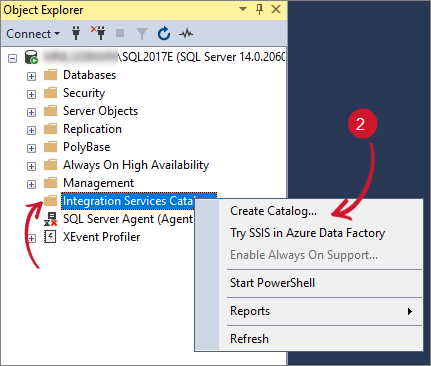Select the Always On High Availability label
Screen dimensions: 431x366
[136, 165]
